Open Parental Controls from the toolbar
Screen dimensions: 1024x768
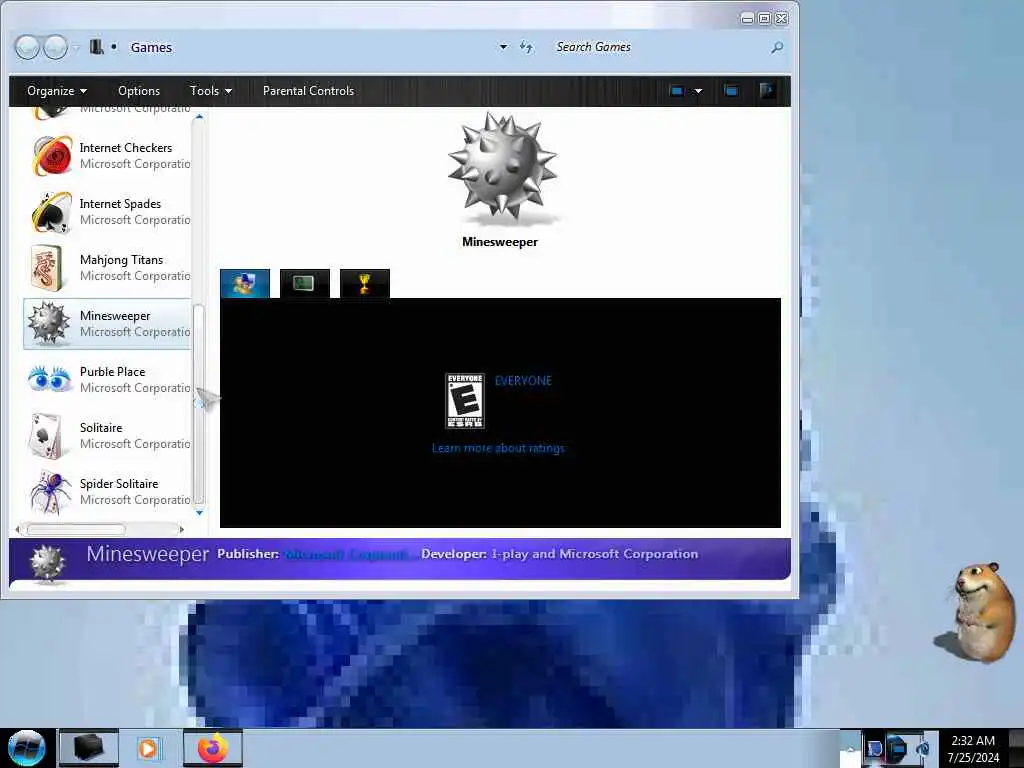pos(308,91)
